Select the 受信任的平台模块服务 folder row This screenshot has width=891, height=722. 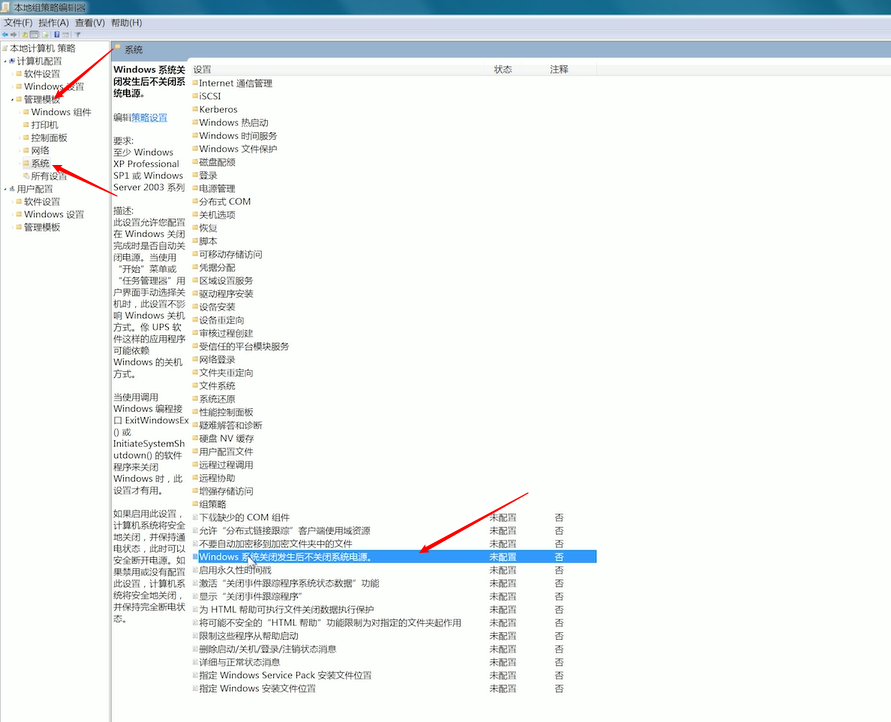coord(244,346)
